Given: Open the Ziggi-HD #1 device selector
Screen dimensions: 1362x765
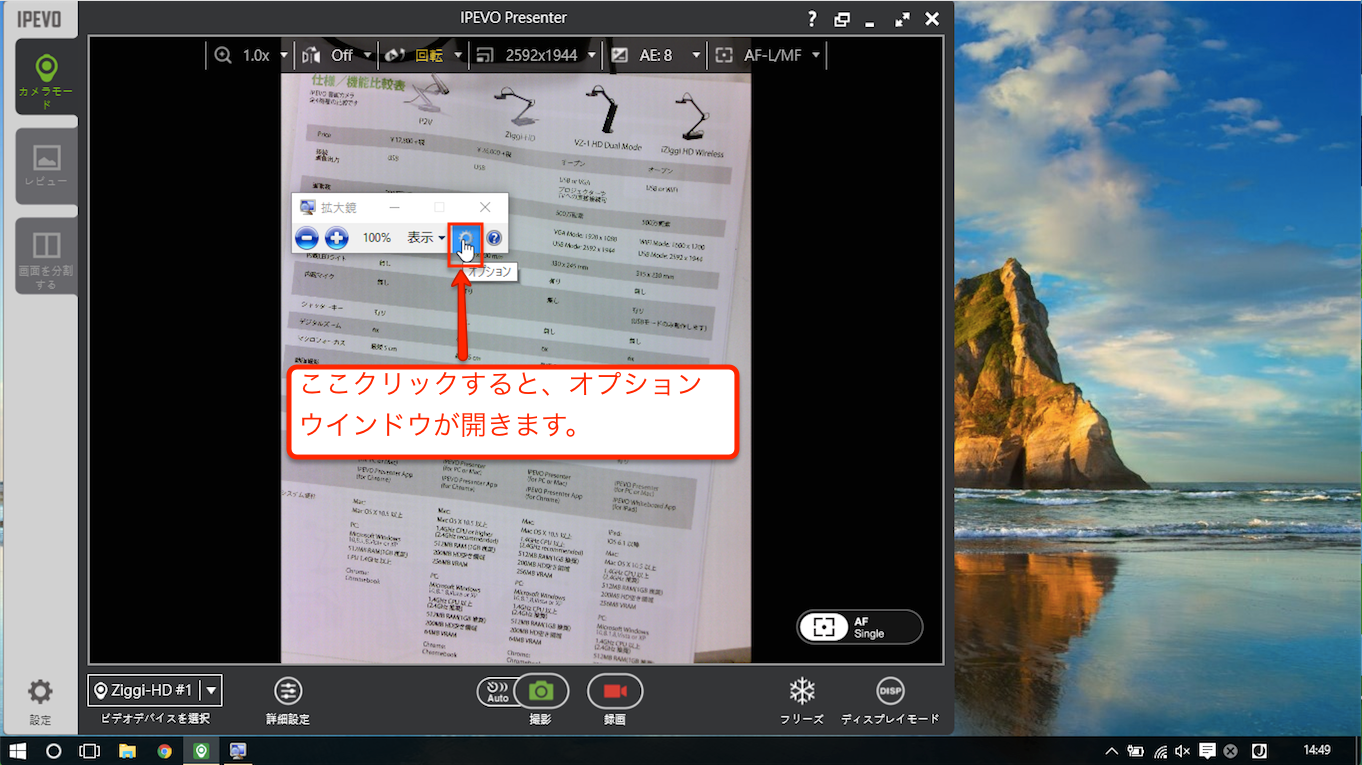Looking at the screenshot, I should click(155, 690).
